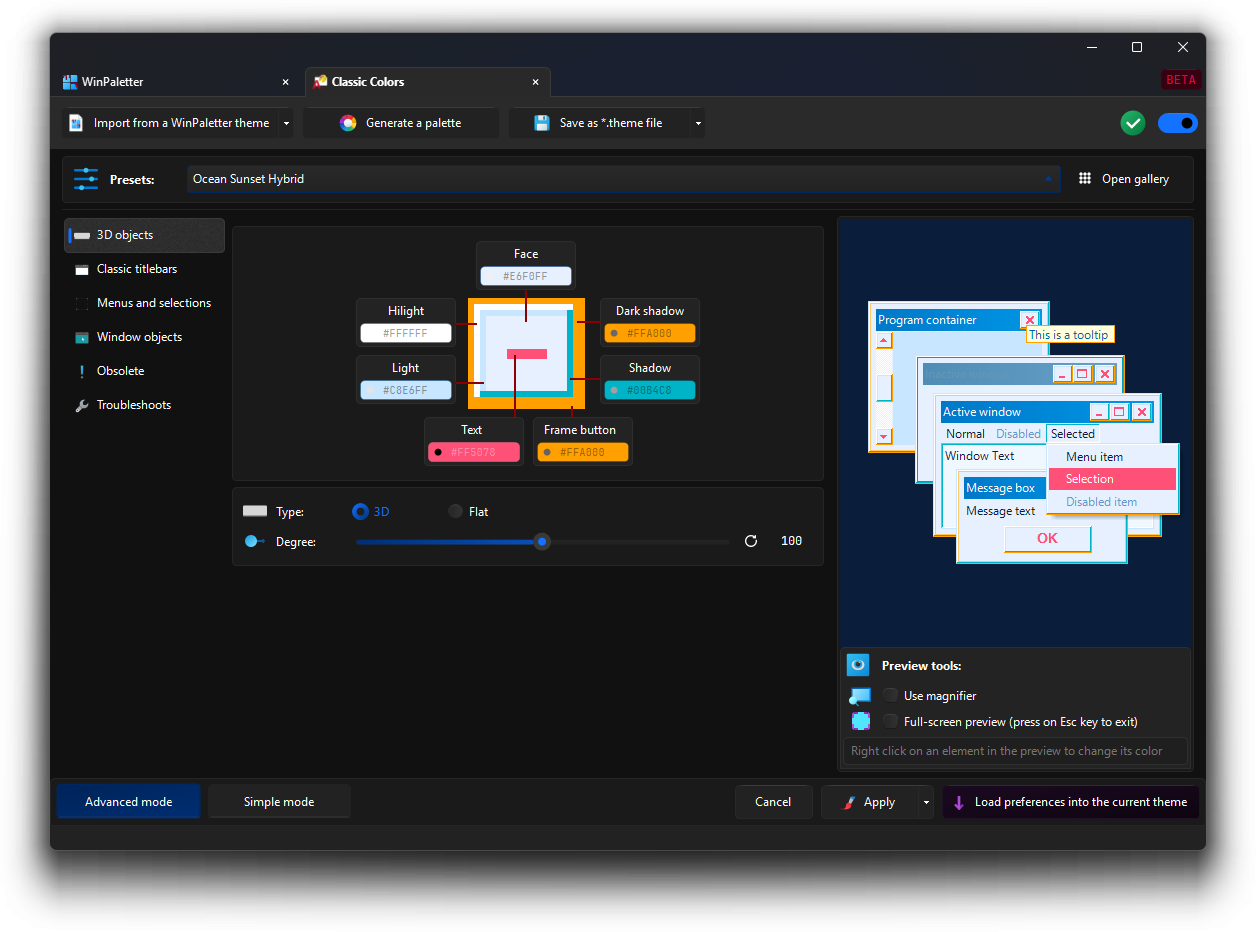Click the Light color swatch #C8E6FF
This screenshot has height=932, width=1256.
coord(406,390)
